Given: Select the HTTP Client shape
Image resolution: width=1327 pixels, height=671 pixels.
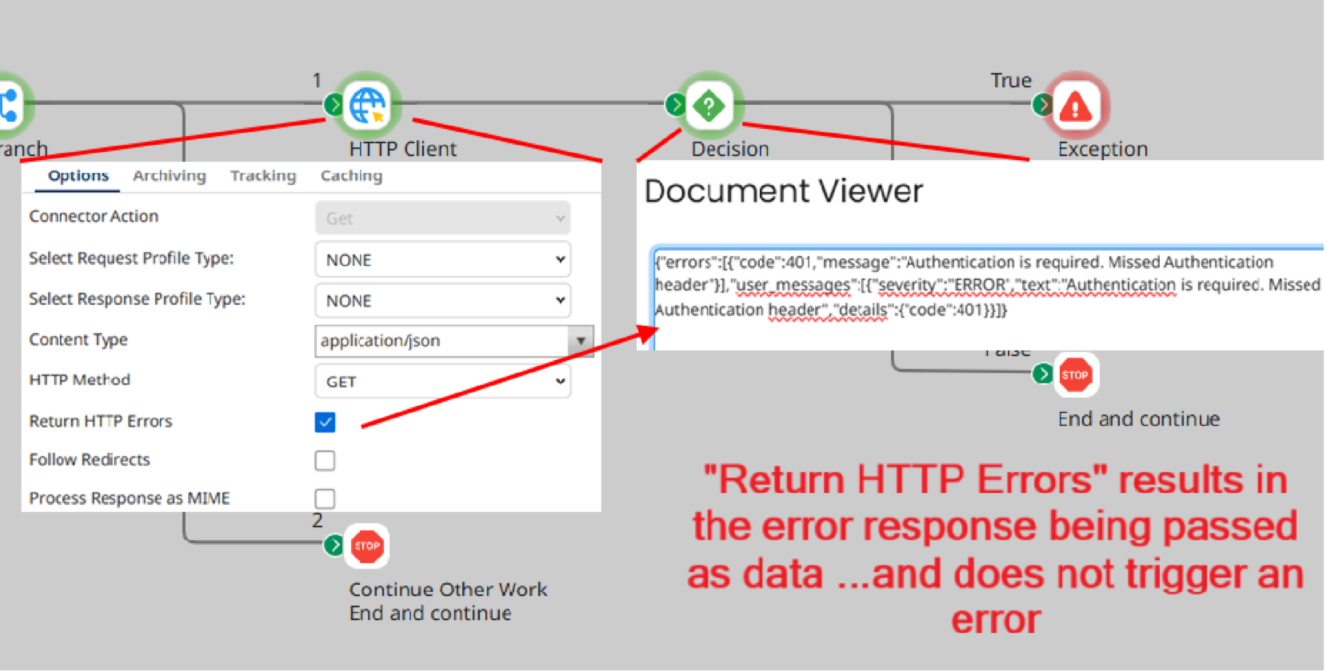Looking at the screenshot, I should pyautogui.click(x=367, y=103).
